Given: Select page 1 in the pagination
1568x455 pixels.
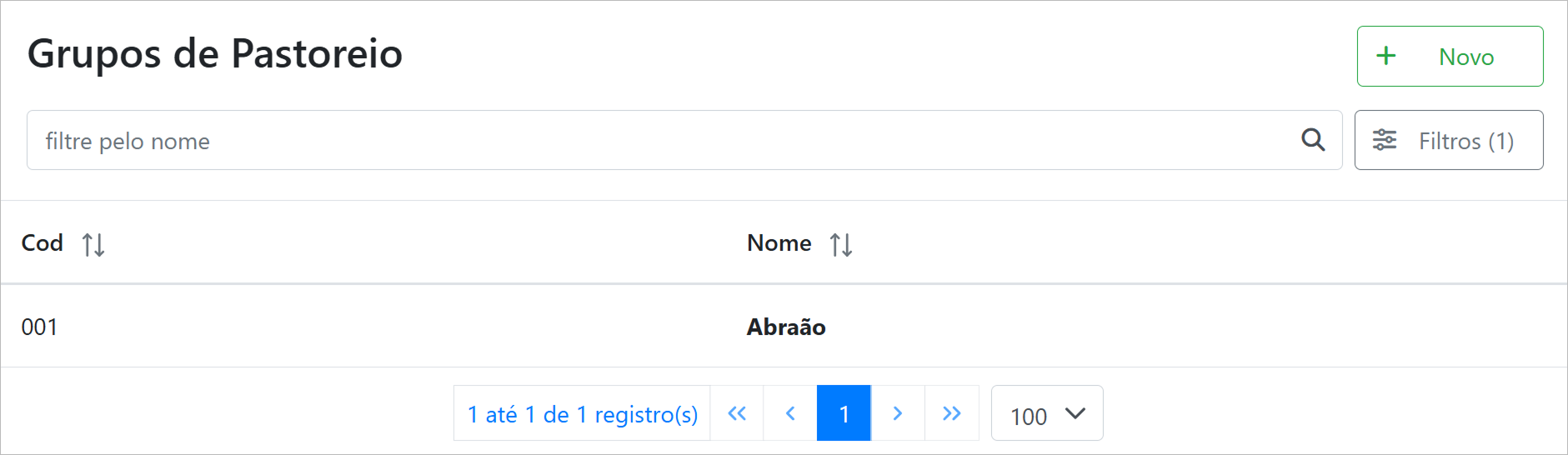Looking at the screenshot, I should 844,413.
